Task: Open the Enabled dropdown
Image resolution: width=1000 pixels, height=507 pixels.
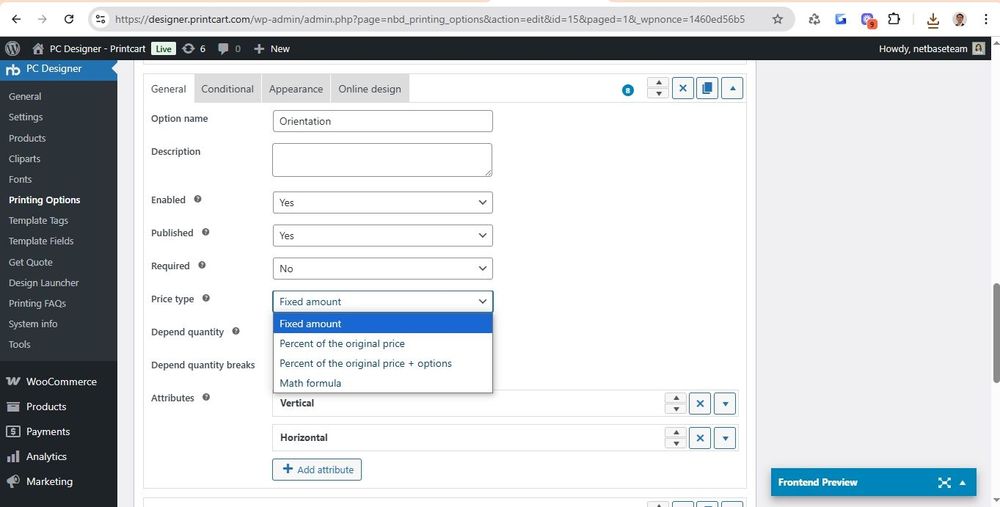Action: (382, 202)
